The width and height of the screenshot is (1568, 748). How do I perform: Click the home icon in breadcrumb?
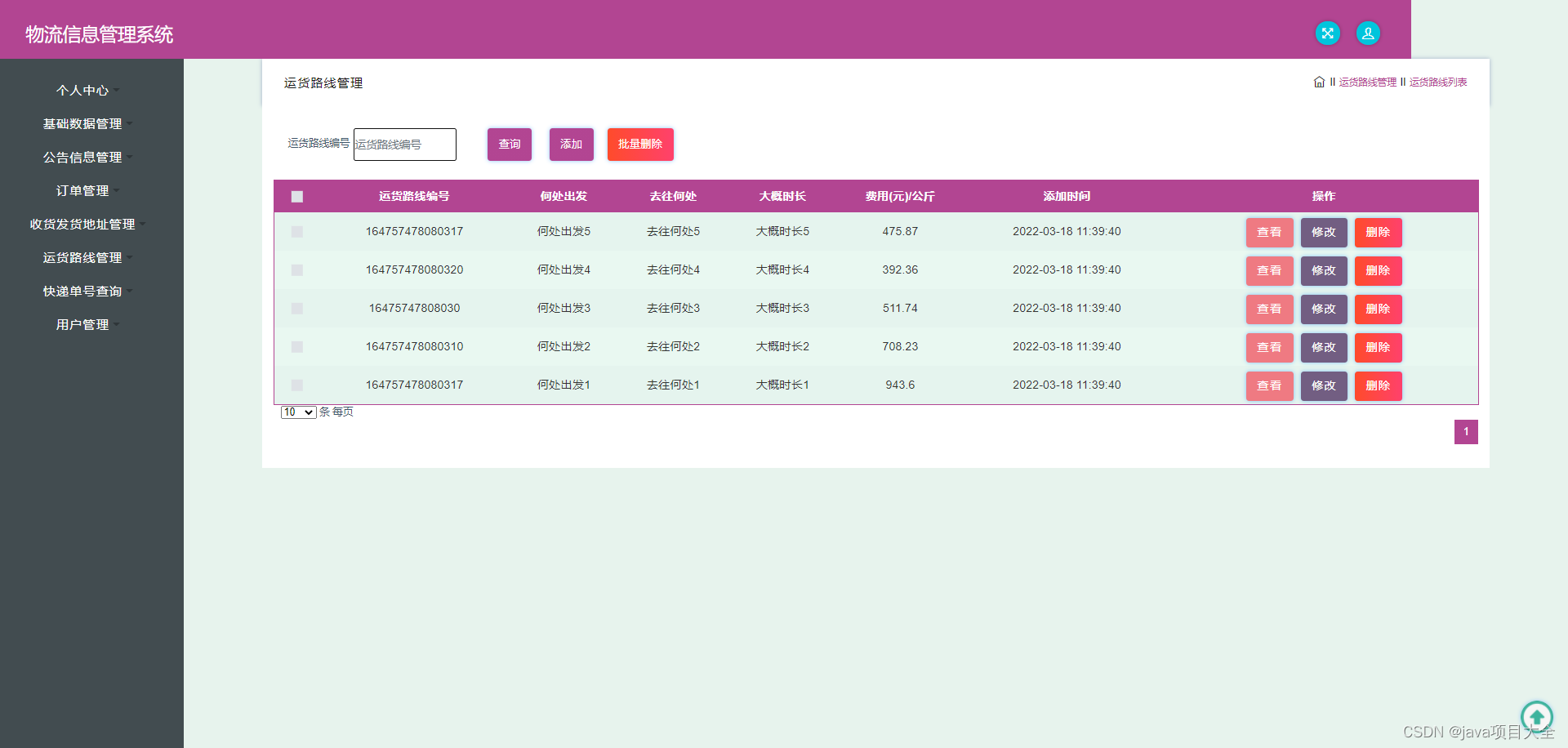tap(1319, 82)
